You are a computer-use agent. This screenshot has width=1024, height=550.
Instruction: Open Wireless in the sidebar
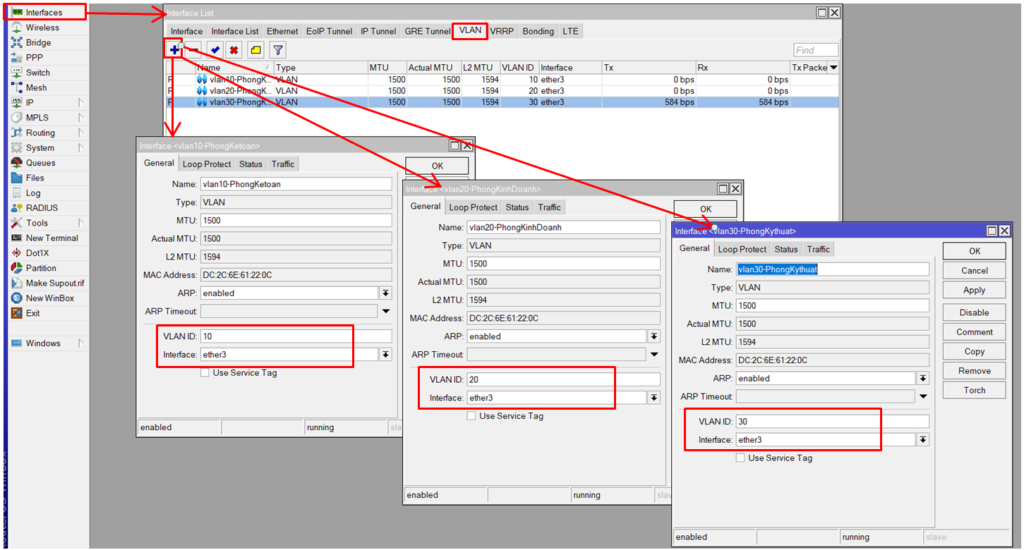pos(42,28)
